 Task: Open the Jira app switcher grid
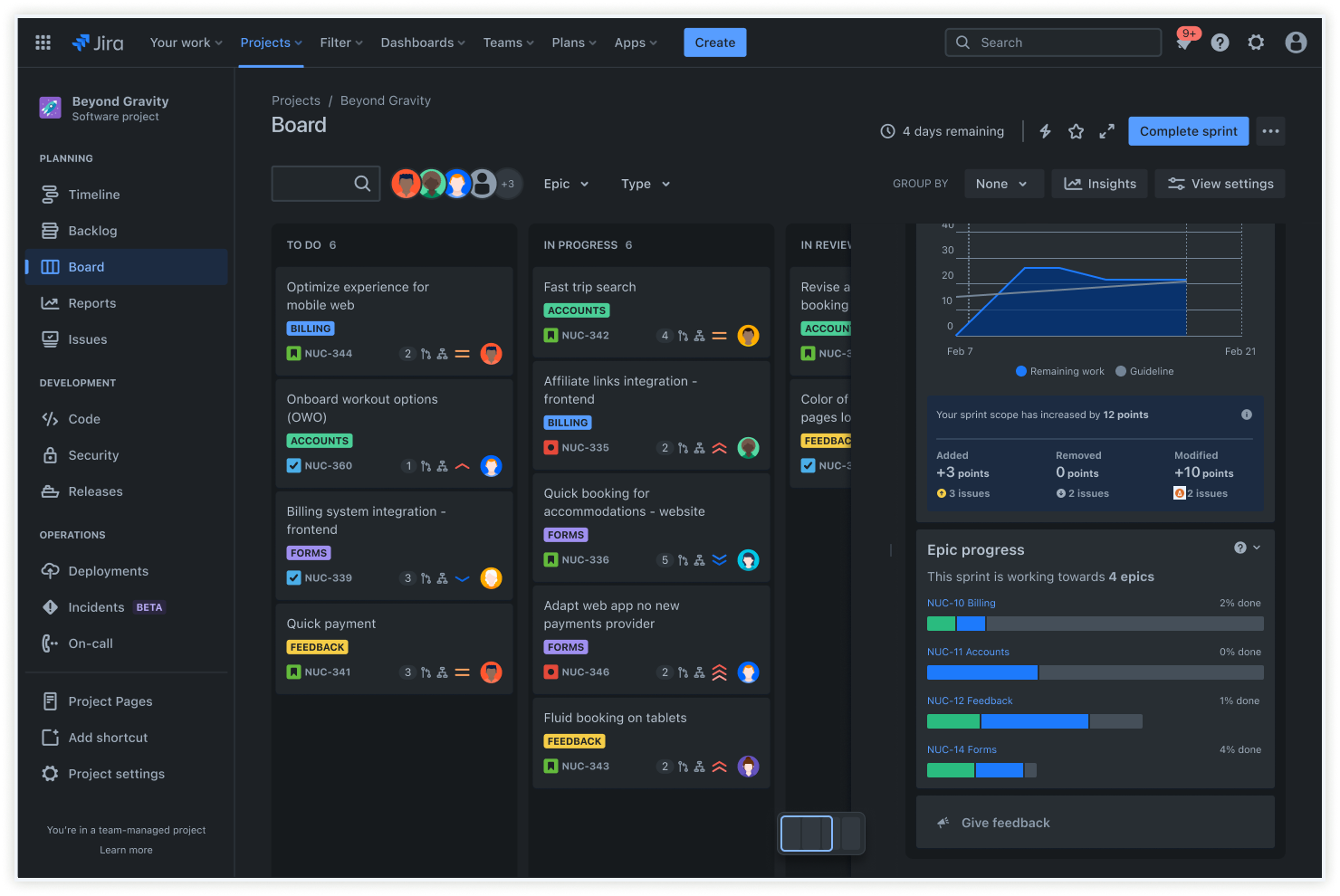click(x=43, y=42)
